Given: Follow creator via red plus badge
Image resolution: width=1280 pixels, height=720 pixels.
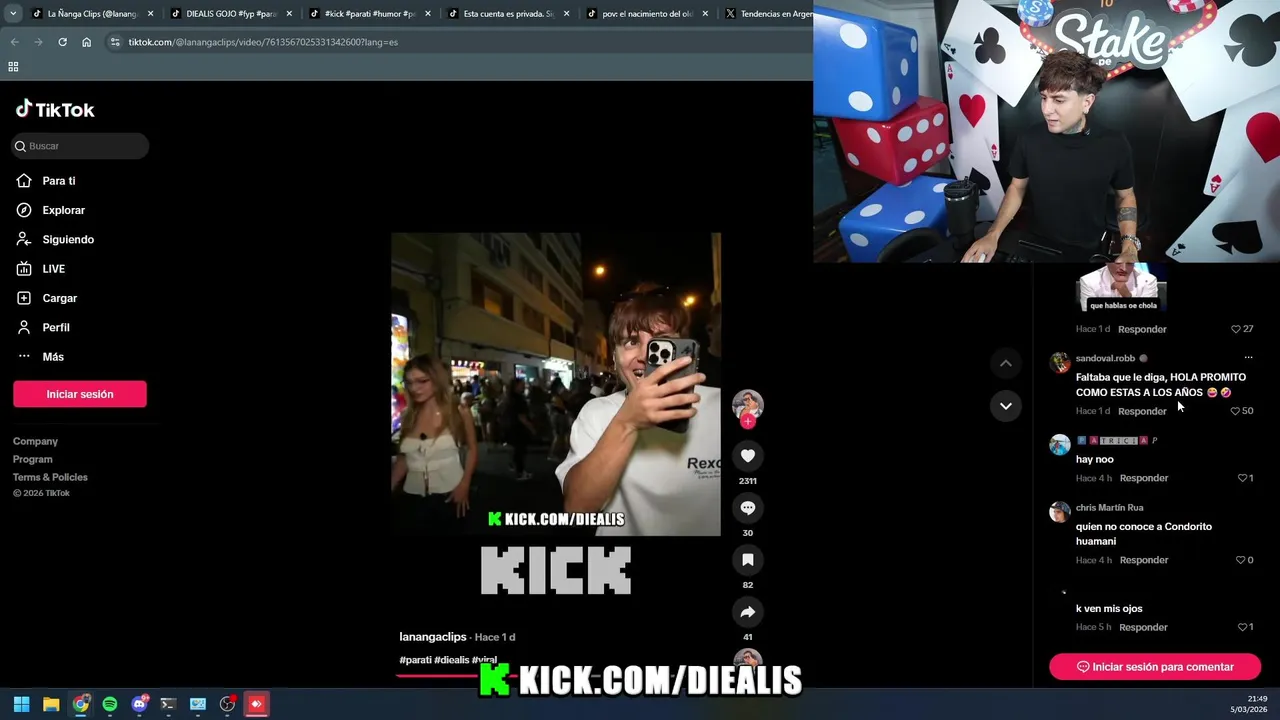Looking at the screenshot, I should pyautogui.click(x=747, y=421).
